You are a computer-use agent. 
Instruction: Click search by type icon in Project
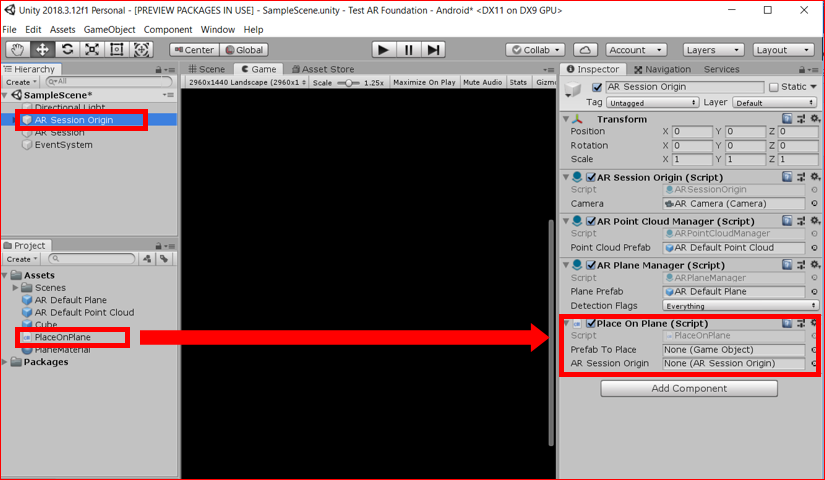[147, 258]
